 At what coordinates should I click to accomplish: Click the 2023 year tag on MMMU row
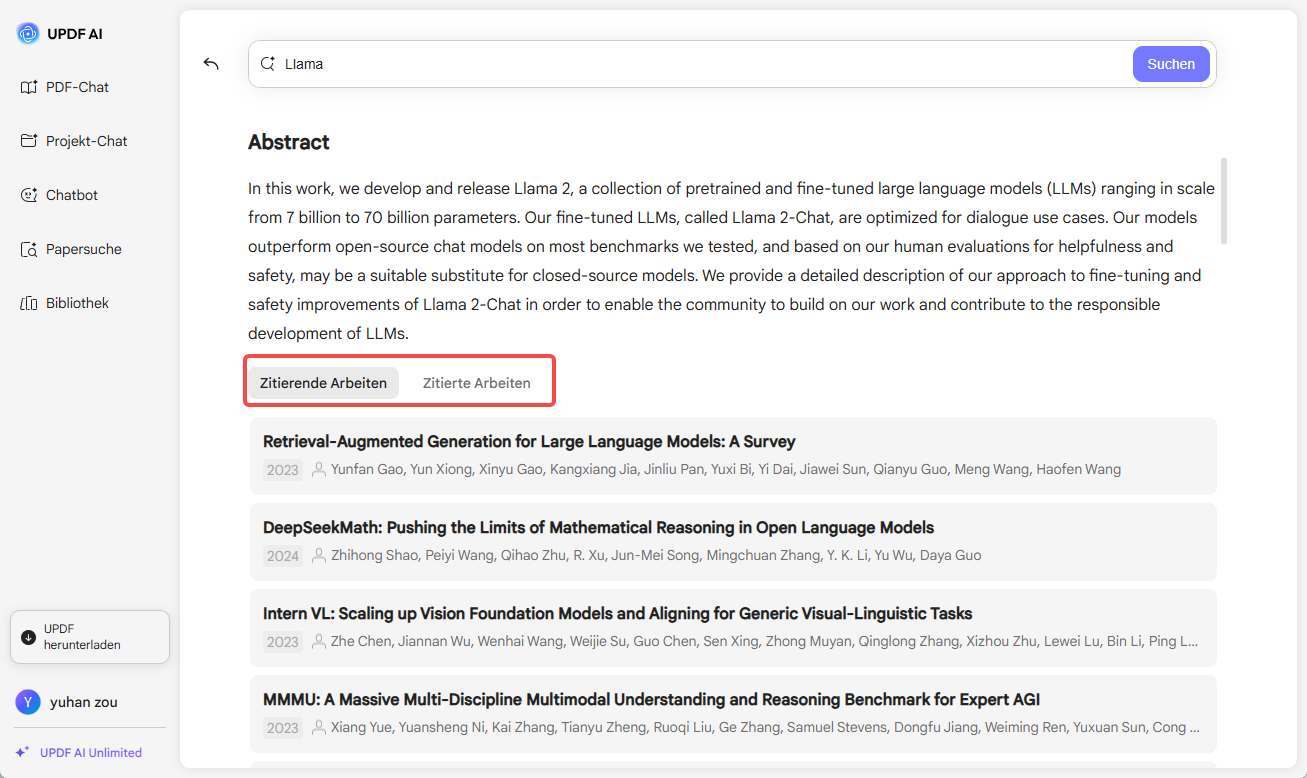coord(283,728)
